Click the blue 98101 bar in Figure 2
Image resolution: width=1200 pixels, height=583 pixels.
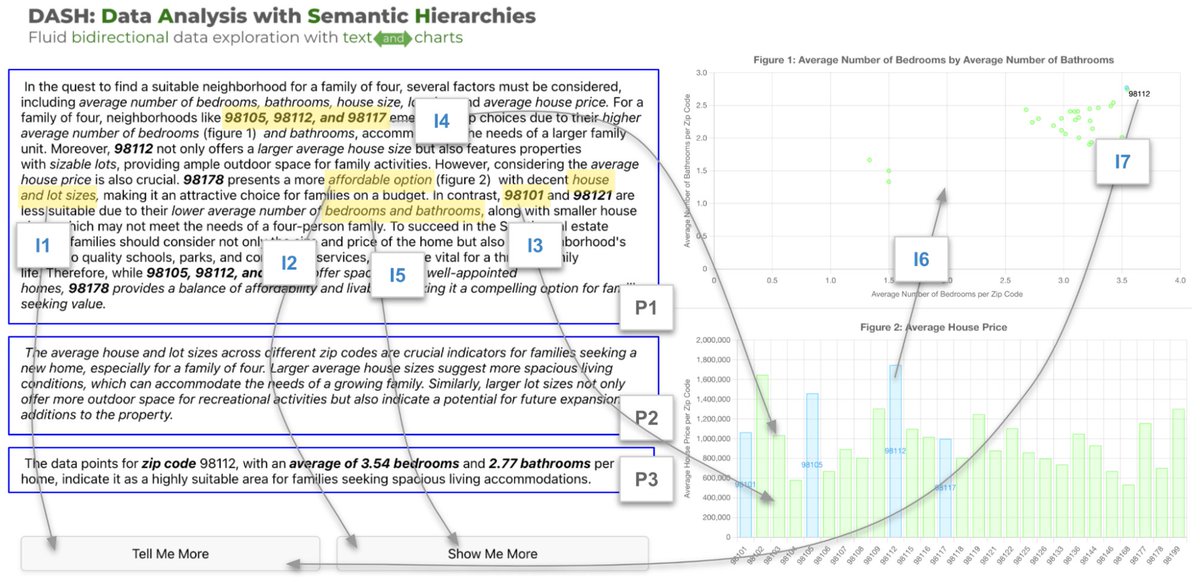click(x=746, y=485)
